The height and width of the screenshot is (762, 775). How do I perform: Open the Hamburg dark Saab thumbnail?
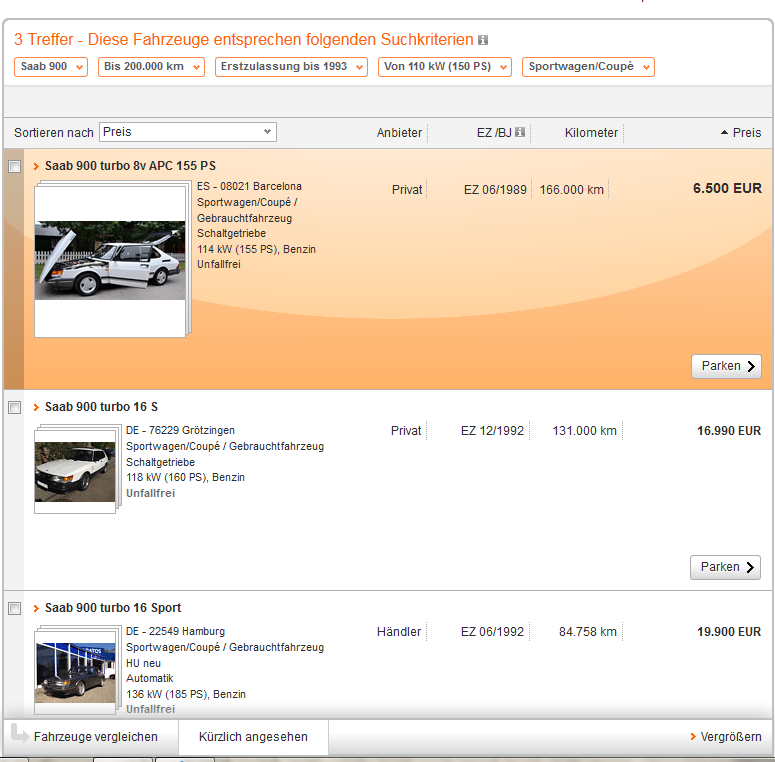click(x=75, y=673)
